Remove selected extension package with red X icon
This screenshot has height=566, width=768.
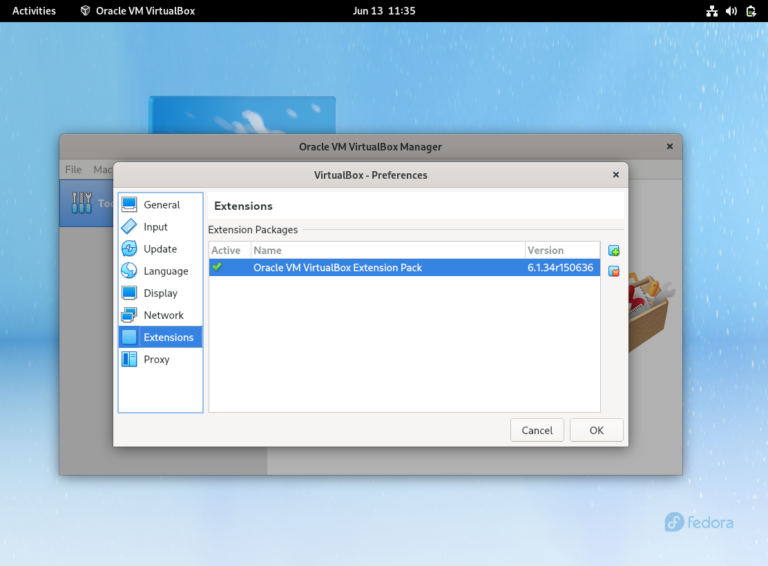click(x=614, y=271)
